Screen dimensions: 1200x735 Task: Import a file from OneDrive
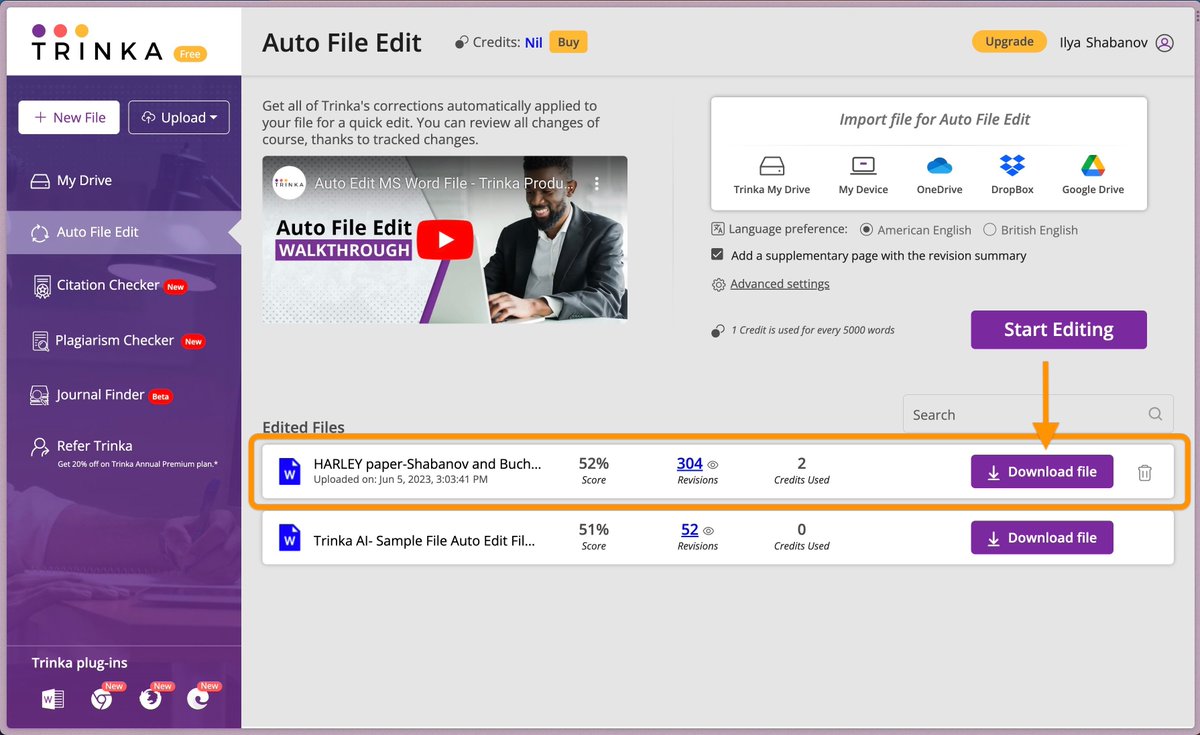point(938,172)
